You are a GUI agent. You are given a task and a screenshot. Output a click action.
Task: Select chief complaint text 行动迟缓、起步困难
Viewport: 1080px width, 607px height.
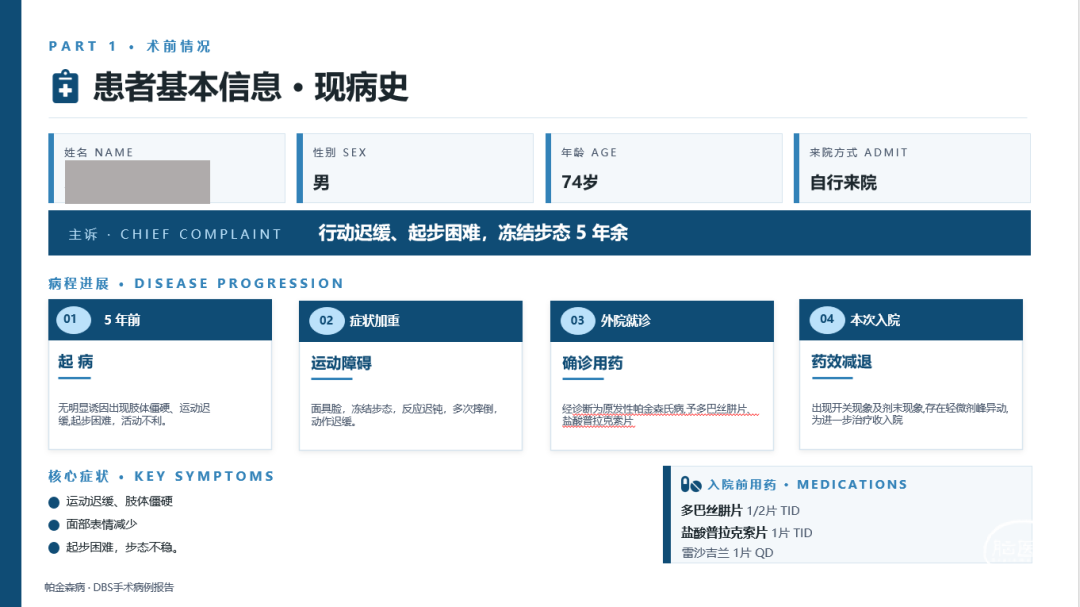[399, 233]
